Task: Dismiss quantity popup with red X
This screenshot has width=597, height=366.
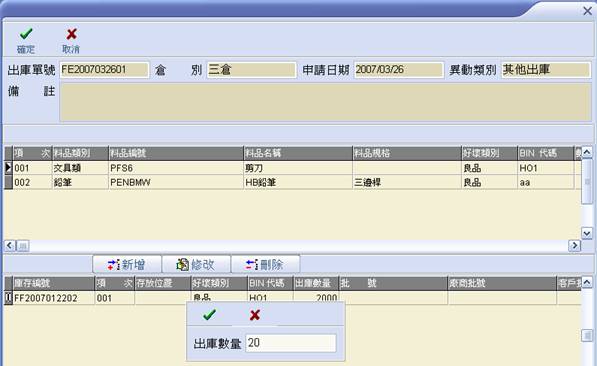Action: tap(255, 315)
